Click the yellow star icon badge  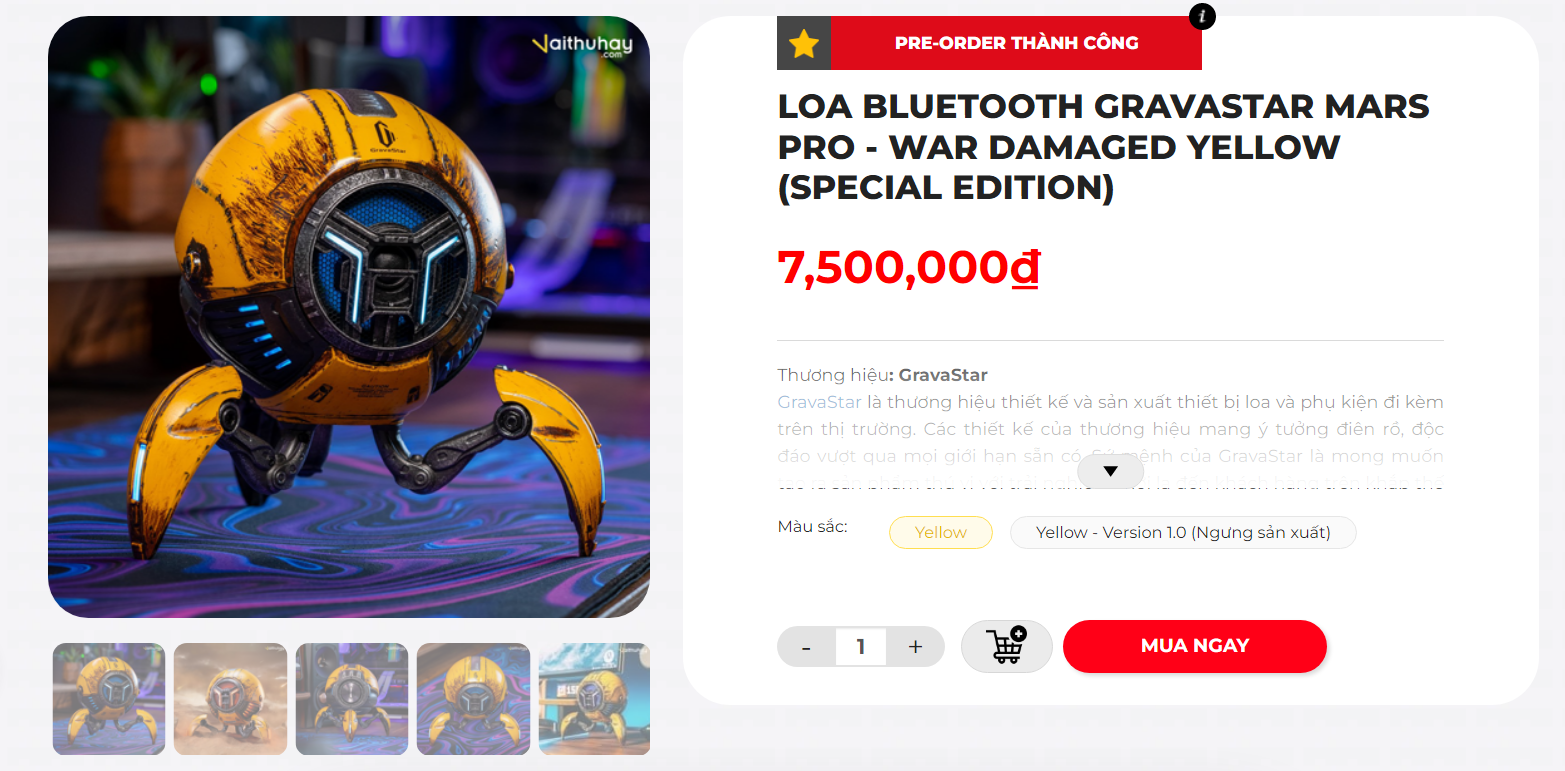(x=804, y=43)
